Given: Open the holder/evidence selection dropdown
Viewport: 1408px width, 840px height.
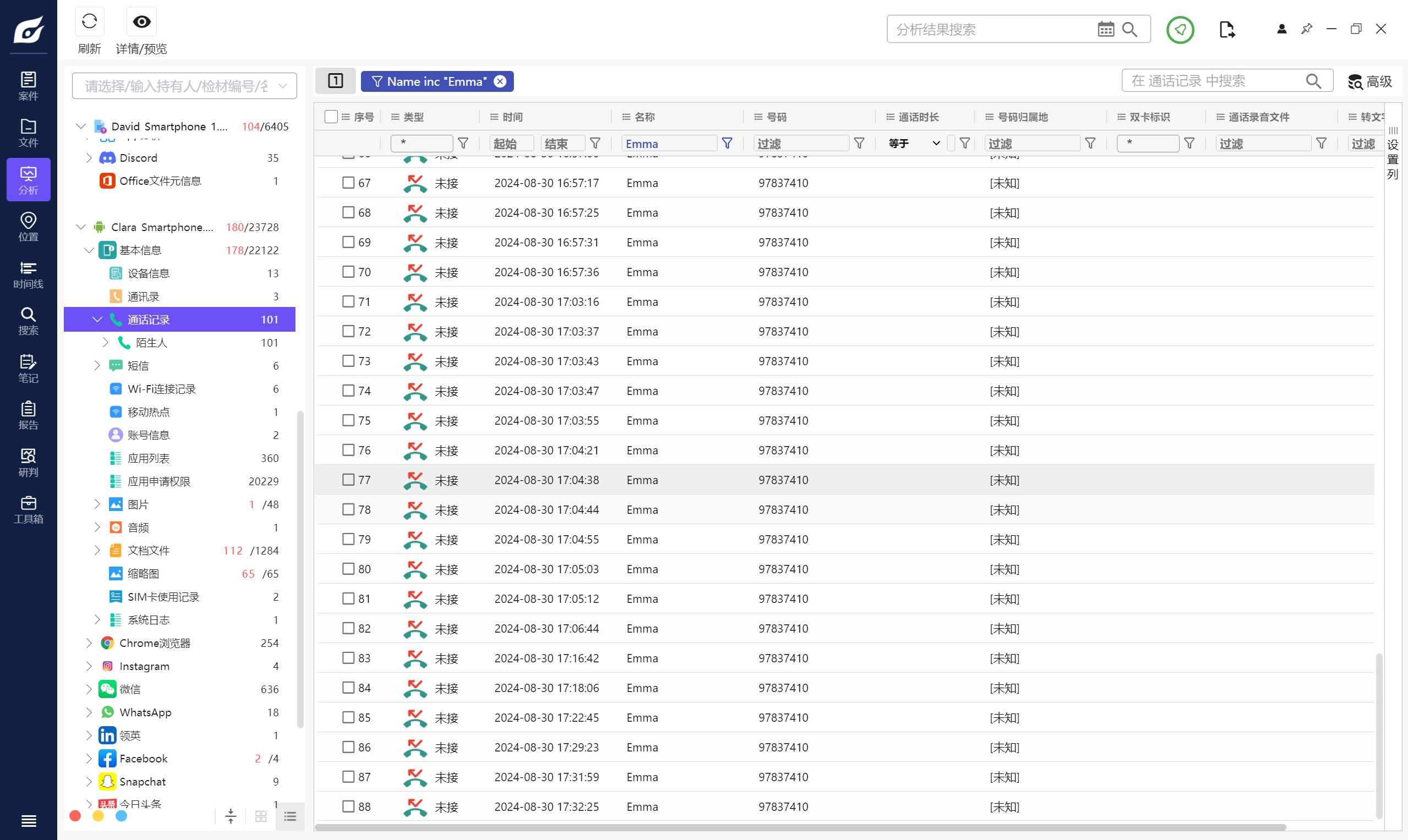Looking at the screenshot, I should 184,86.
